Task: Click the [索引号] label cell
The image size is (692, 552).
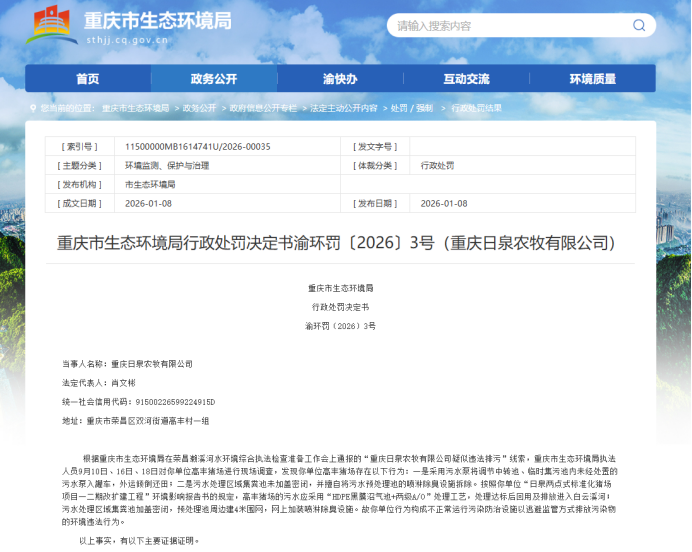Action: point(79,146)
